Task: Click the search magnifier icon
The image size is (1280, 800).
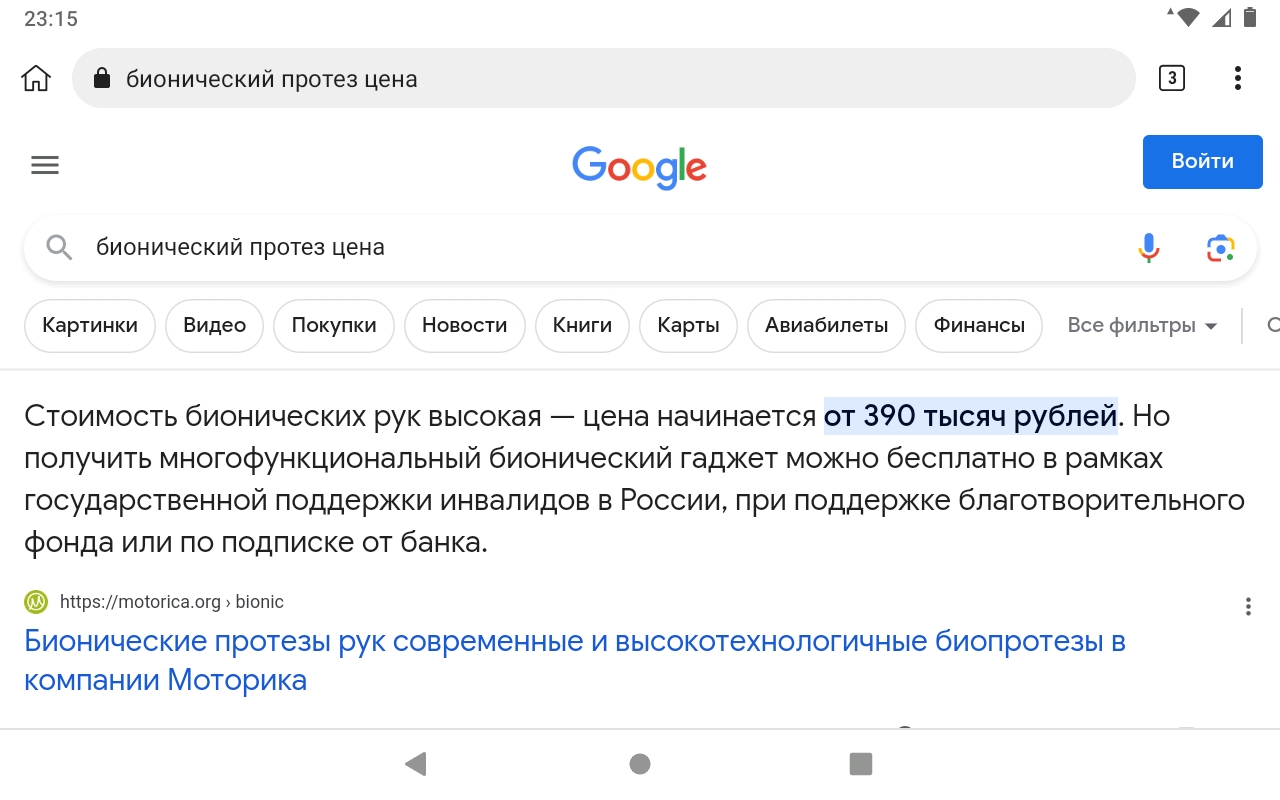Action: (59, 247)
